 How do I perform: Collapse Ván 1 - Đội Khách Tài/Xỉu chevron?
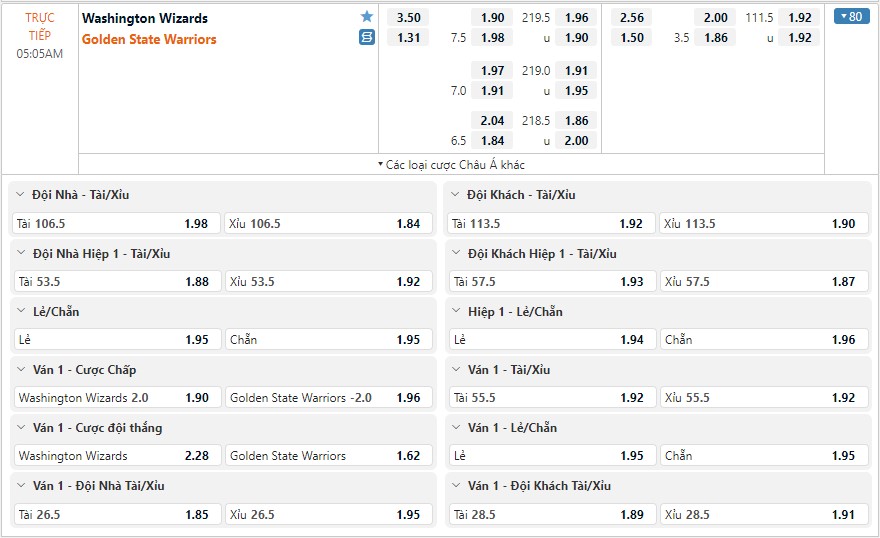[456, 485]
